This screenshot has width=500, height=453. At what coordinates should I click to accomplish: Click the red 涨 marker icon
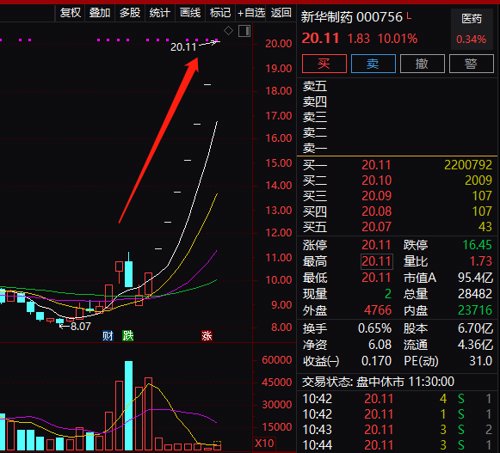point(207,336)
